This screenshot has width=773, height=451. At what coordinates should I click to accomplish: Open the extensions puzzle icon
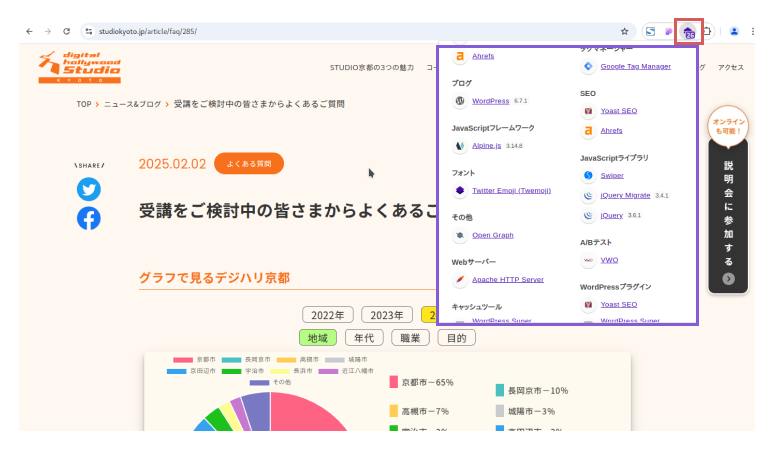point(707,32)
